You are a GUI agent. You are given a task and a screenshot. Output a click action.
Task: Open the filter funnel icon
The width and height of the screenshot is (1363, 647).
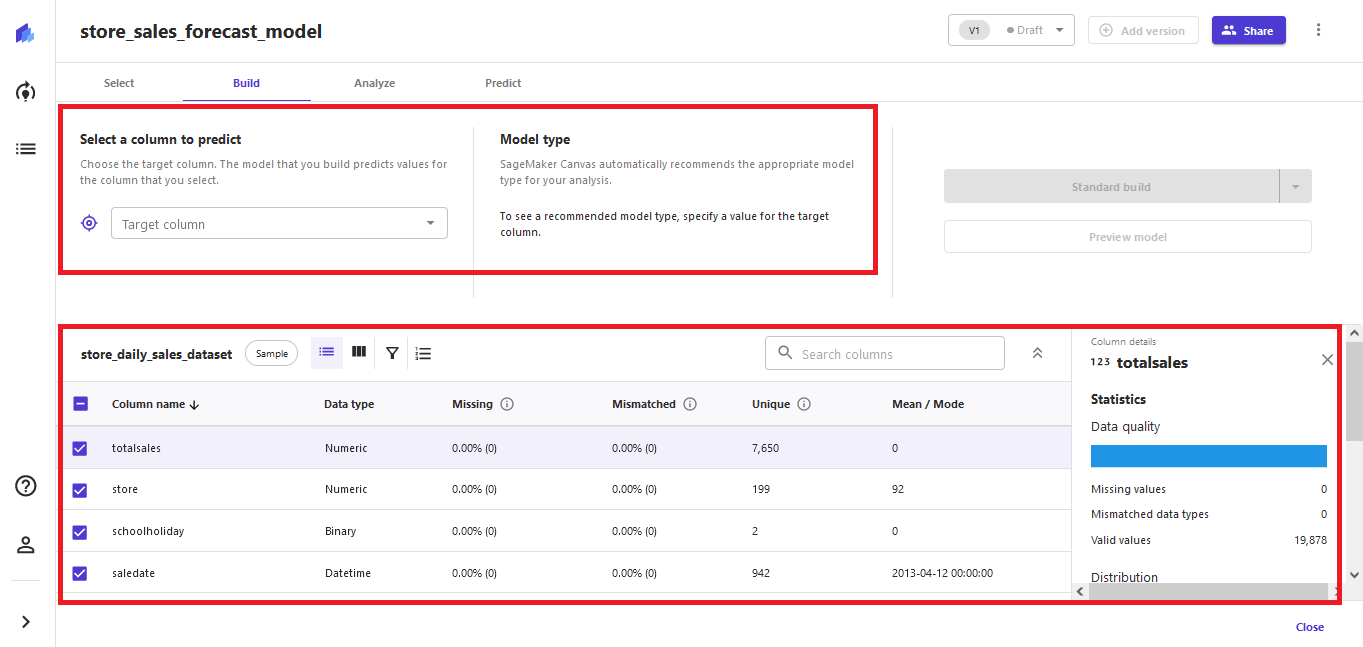pos(392,353)
